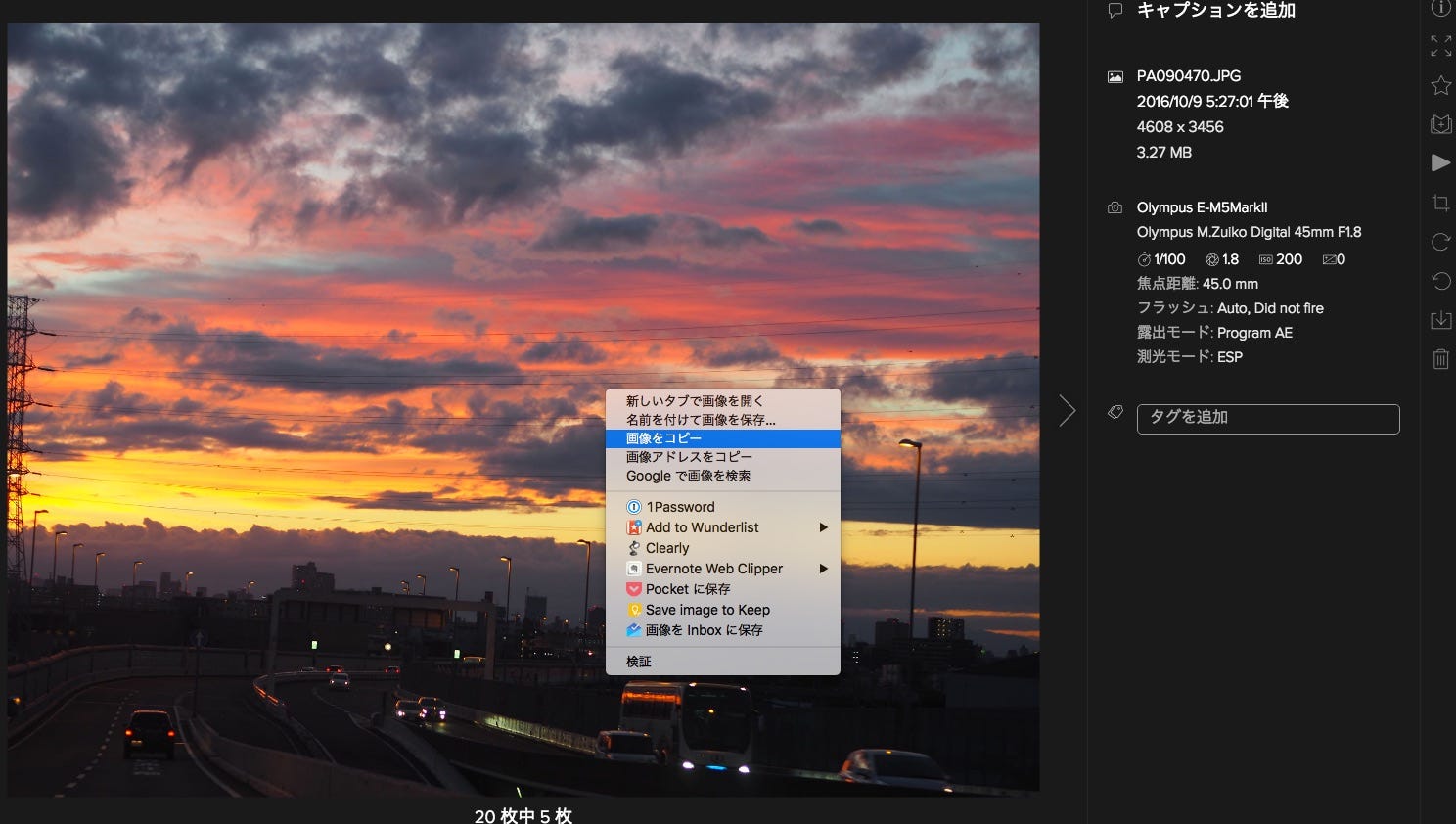Select Save image to Keep entry

click(723, 610)
